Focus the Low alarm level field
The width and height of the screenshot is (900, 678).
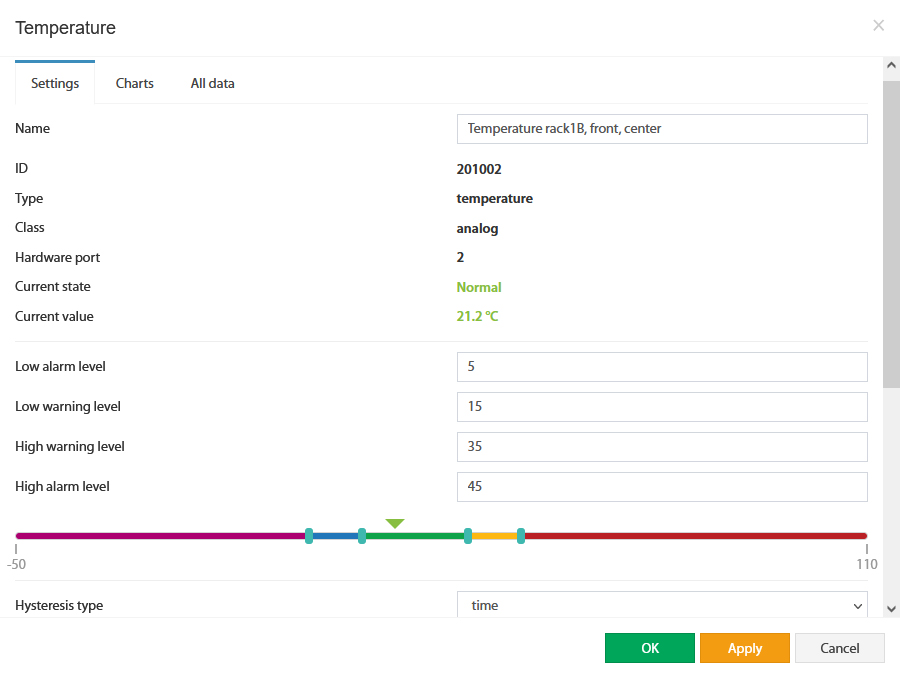point(662,367)
